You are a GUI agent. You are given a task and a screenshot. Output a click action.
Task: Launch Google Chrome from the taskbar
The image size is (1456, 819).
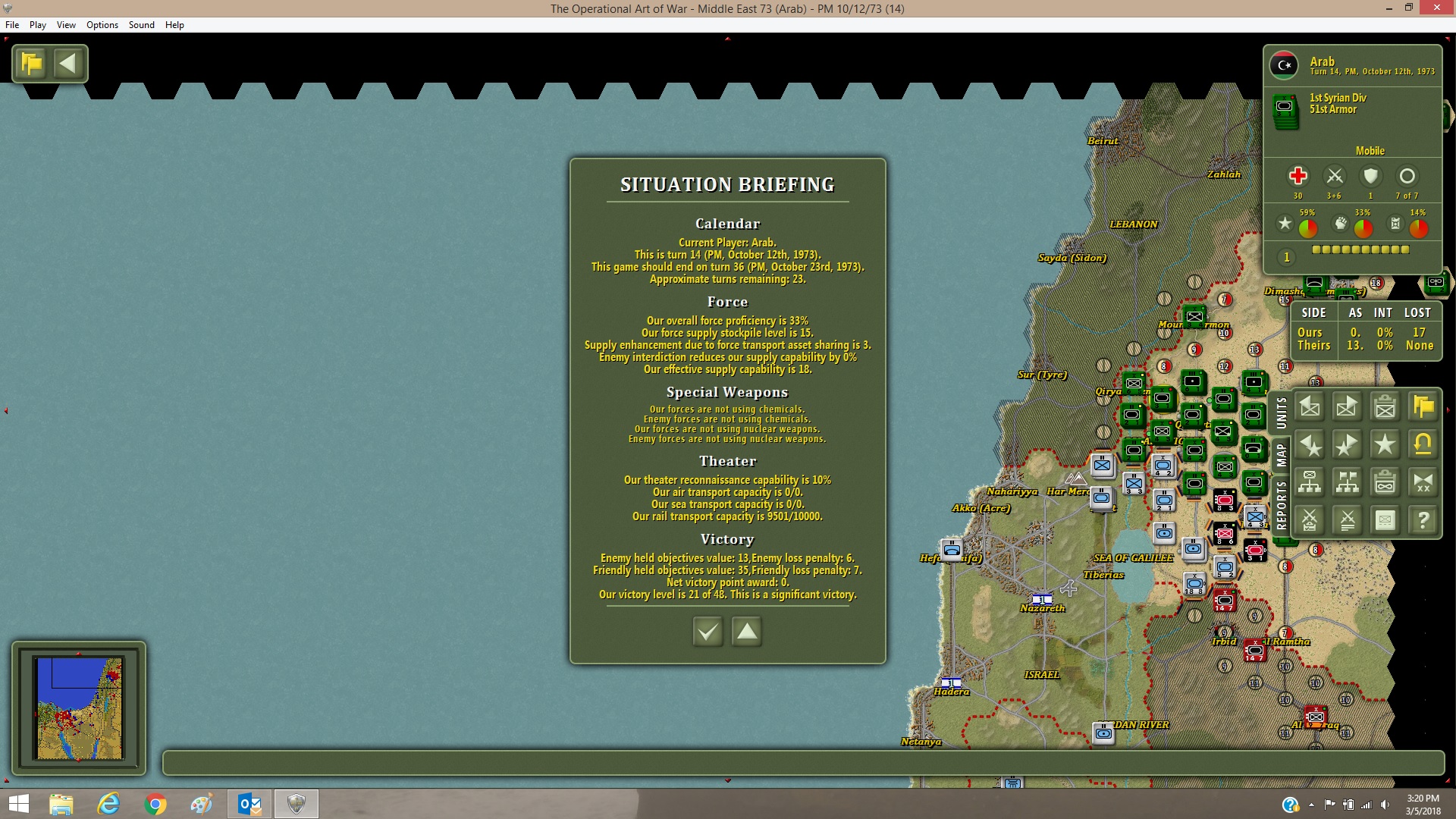(155, 804)
